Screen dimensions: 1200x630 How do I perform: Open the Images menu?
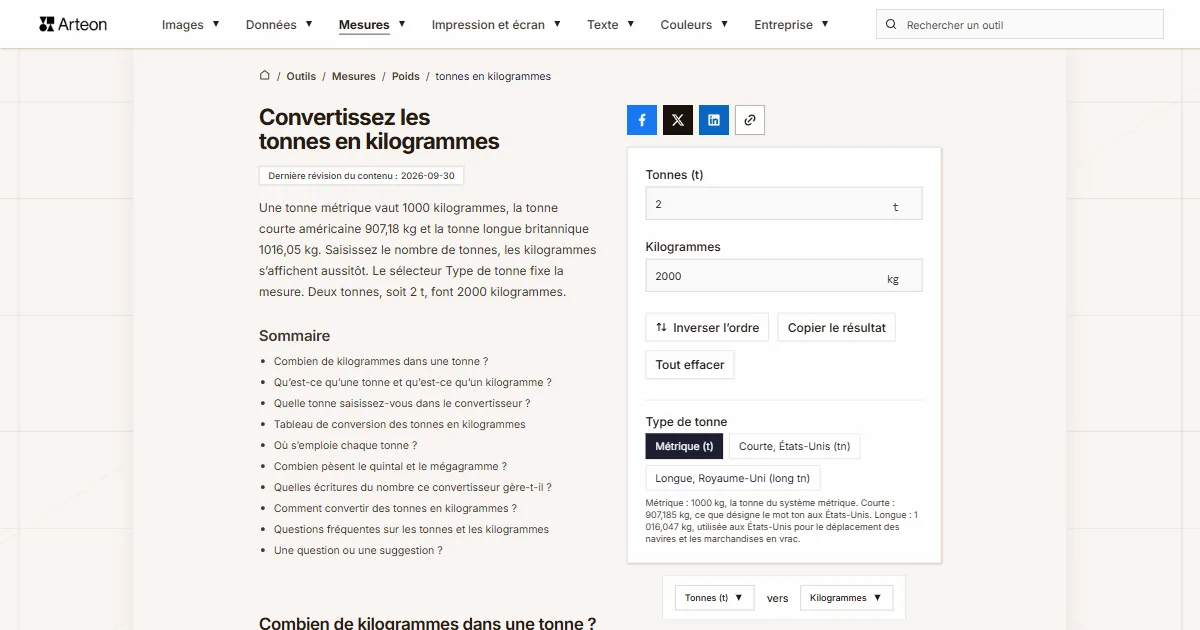point(190,25)
